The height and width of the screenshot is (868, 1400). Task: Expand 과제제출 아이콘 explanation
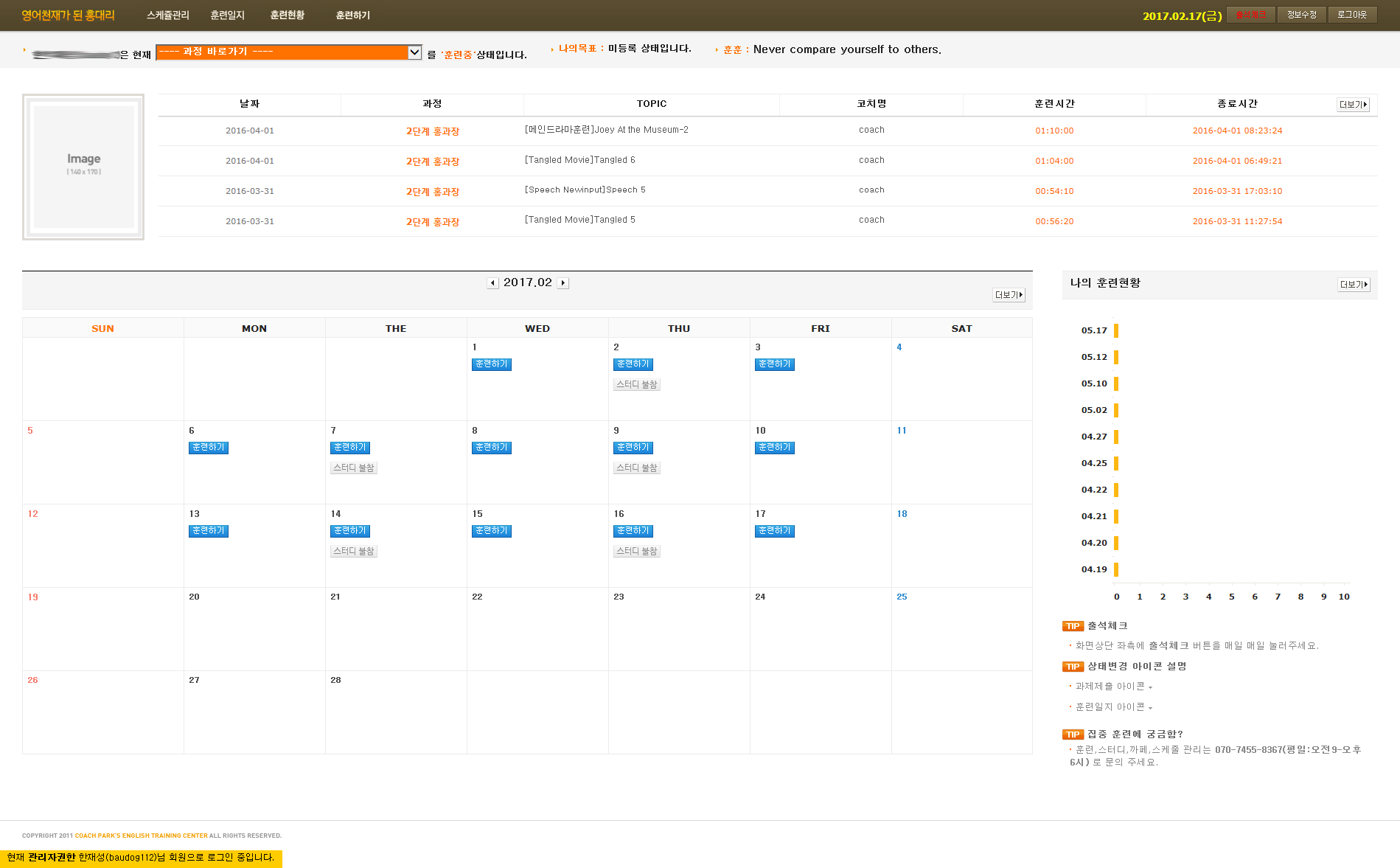tap(1113, 687)
